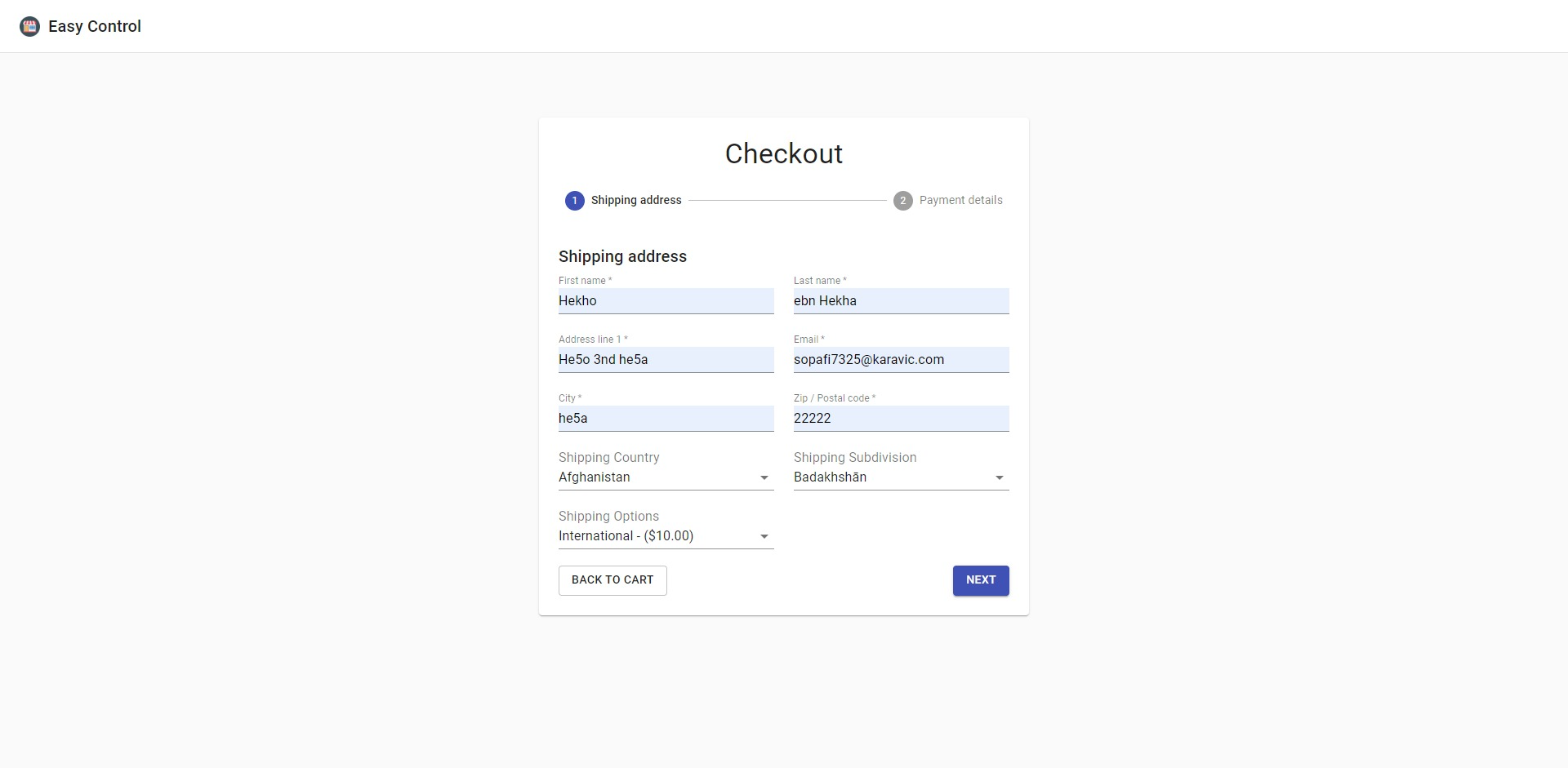Open the Shipping Country dropdown arrow
This screenshot has height=768, width=1568.
(x=764, y=477)
